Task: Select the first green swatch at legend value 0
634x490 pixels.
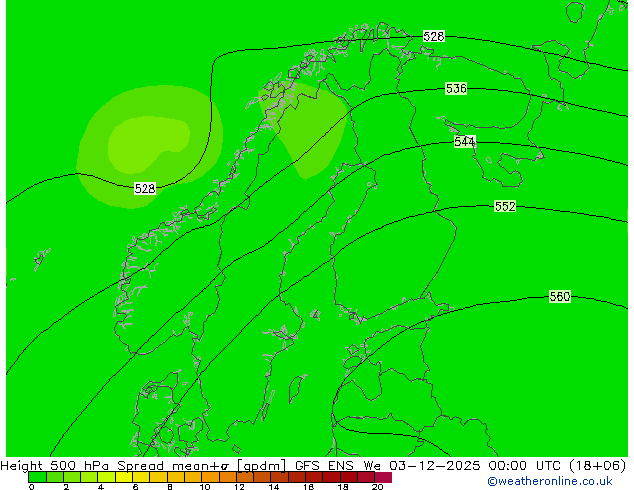Action: pos(37,477)
